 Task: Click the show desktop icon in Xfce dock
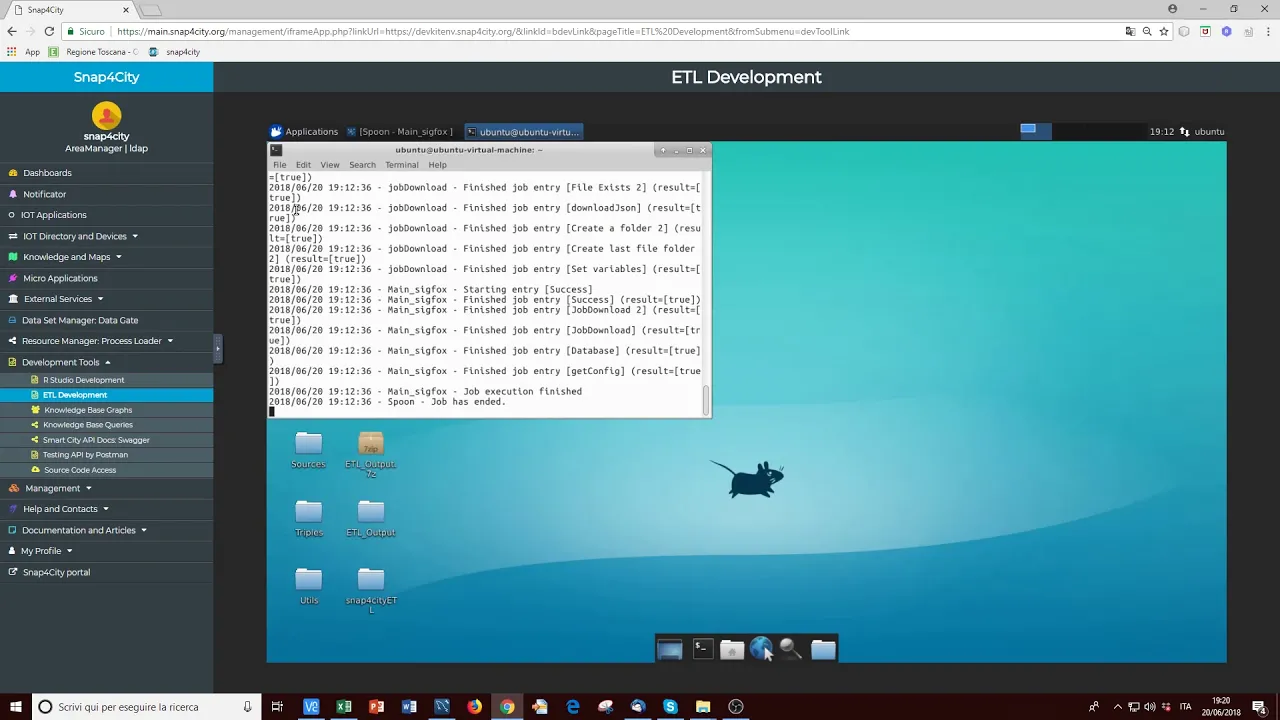669,650
